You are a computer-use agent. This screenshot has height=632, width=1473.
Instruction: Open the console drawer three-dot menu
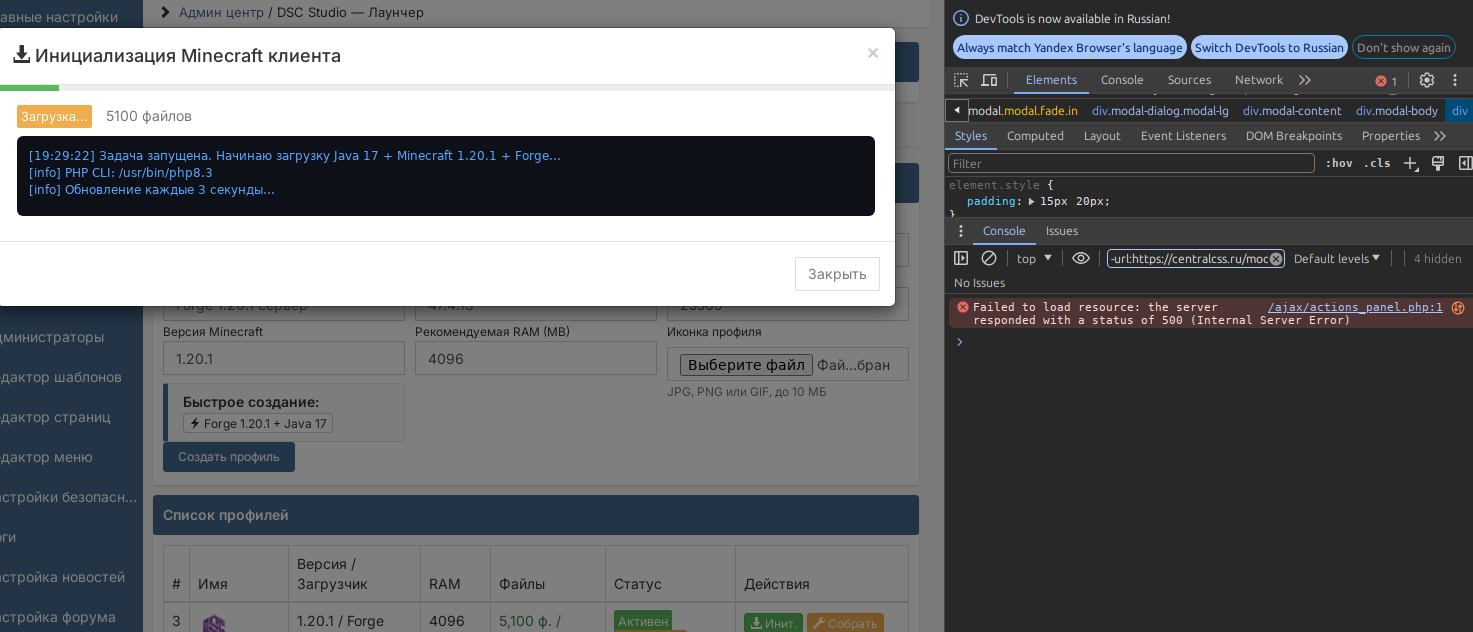point(961,231)
